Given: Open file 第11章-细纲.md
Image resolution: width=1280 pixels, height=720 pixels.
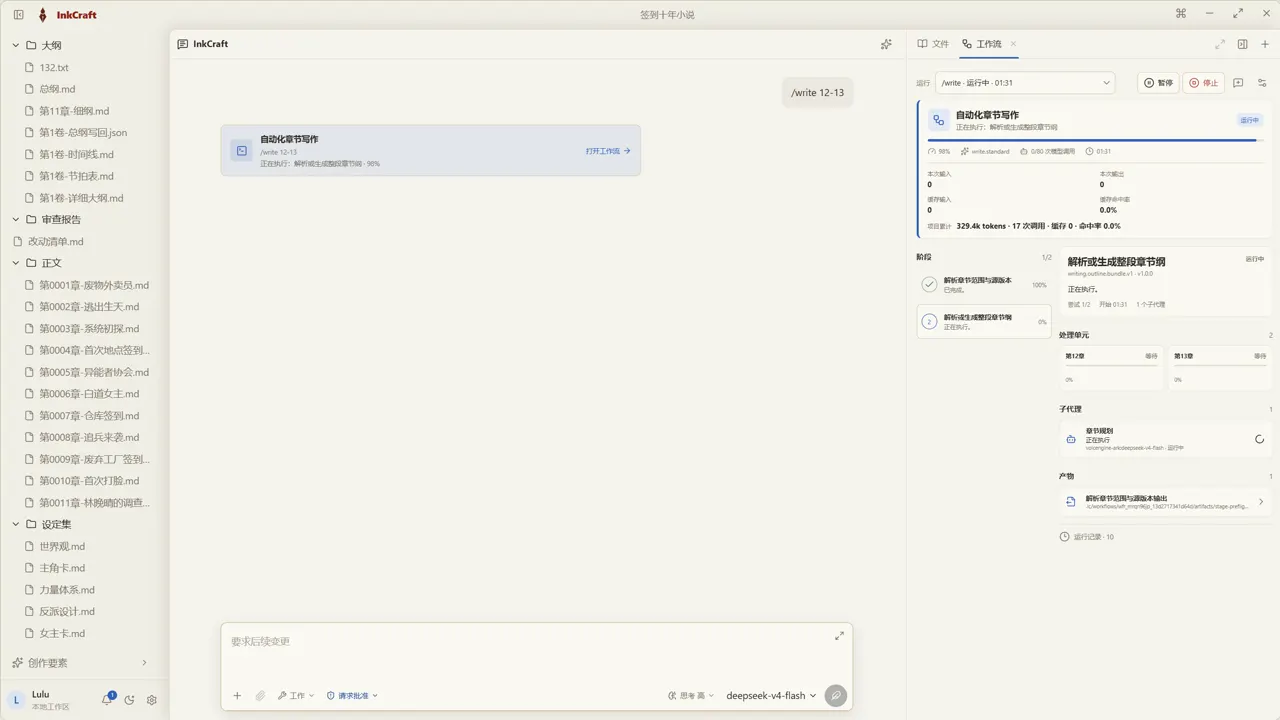Looking at the screenshot, I should pyautogui.click(x=74, y=111).
